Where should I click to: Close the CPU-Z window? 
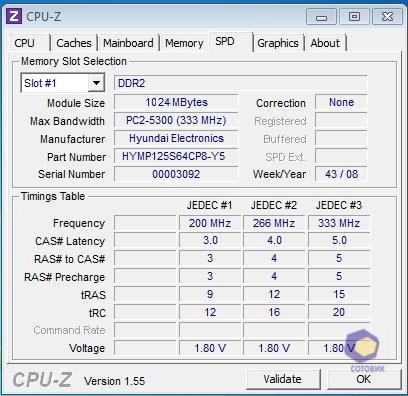click(x=387, y=17)
